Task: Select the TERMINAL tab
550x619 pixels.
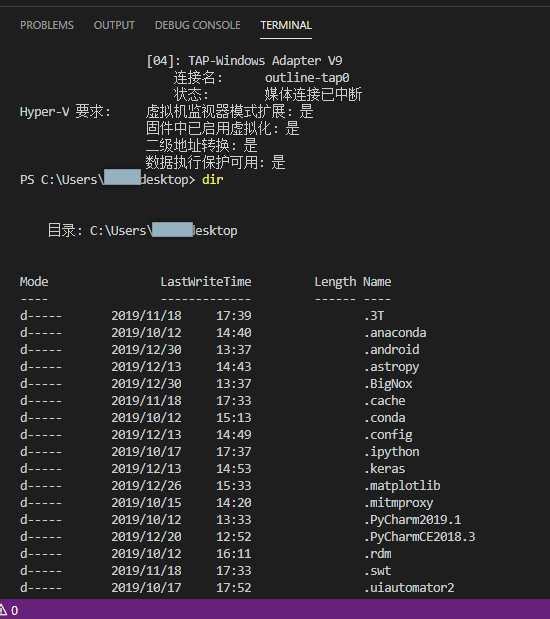Action: (x=286, y=25)
